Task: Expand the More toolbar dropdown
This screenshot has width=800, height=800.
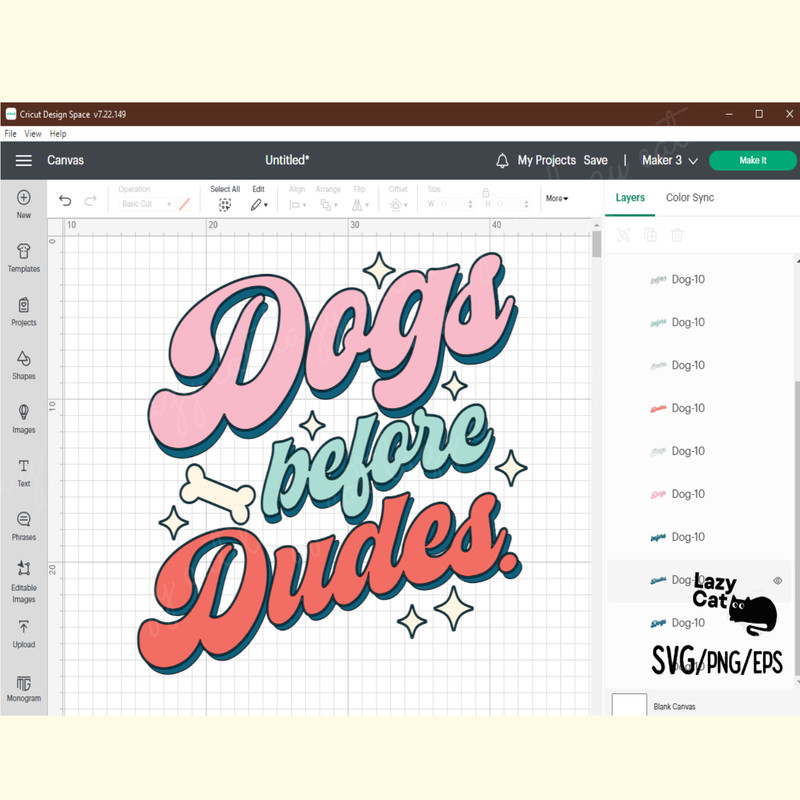Action: click(557, 198)
